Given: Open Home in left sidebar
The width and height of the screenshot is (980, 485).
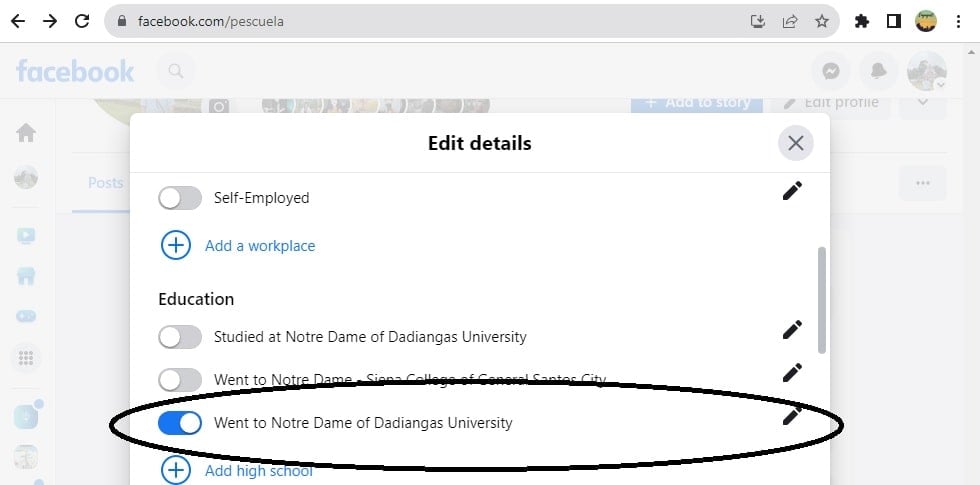Looking at the screenshot, I should 26,132.
